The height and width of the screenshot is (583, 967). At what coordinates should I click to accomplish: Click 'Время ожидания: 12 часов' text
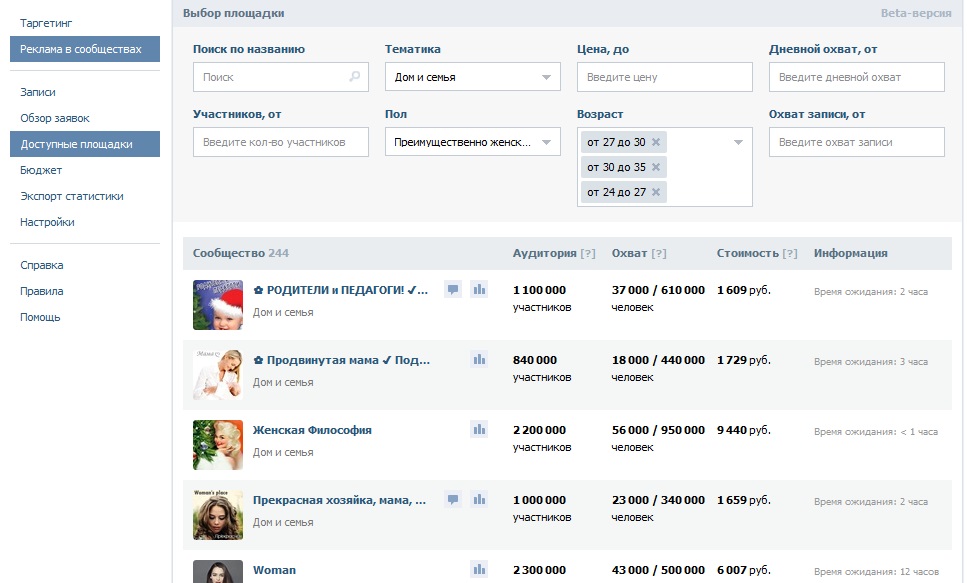(x=876, y=572)
